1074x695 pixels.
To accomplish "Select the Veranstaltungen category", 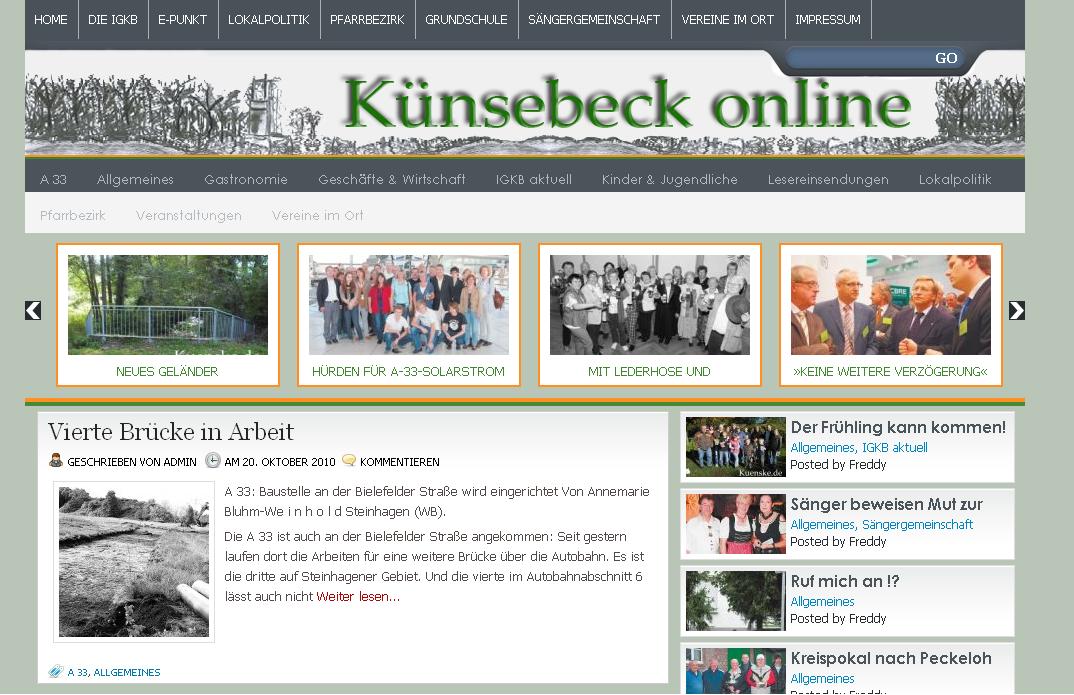I will [x=189, y=215].
